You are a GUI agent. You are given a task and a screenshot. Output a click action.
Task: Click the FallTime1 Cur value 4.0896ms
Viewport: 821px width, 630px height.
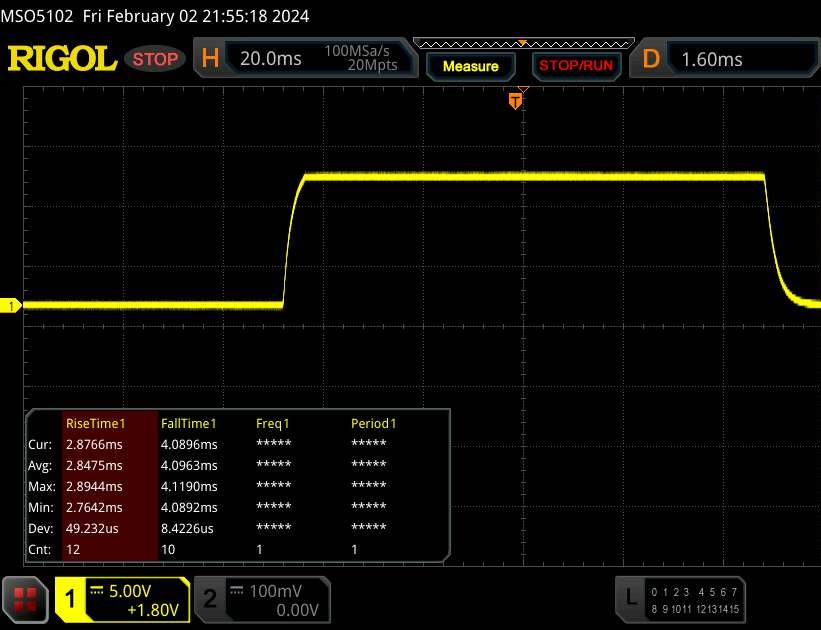(x=189, y=445)
